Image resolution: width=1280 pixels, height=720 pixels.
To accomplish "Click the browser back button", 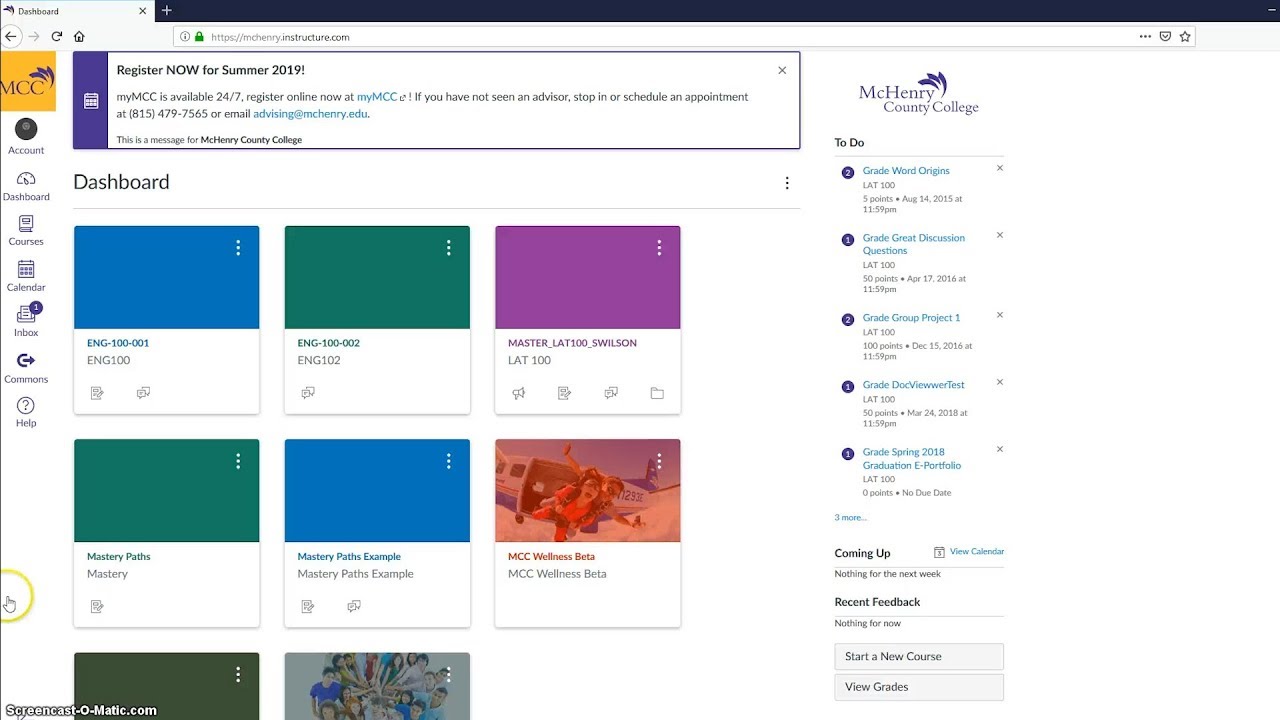I will click(x=11, y=36).
